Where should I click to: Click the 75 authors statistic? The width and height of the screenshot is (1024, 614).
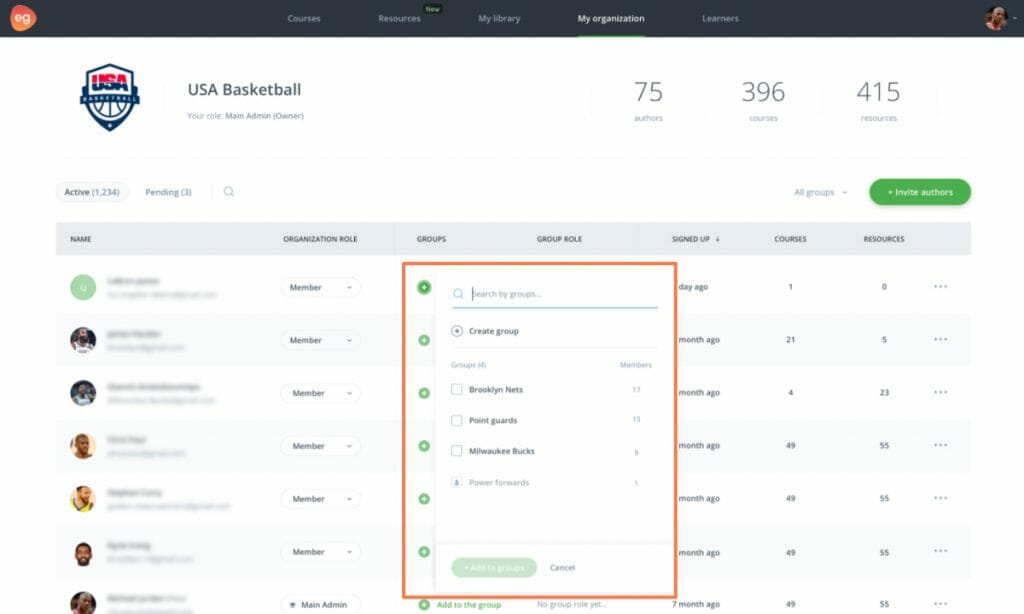[648, 100]
